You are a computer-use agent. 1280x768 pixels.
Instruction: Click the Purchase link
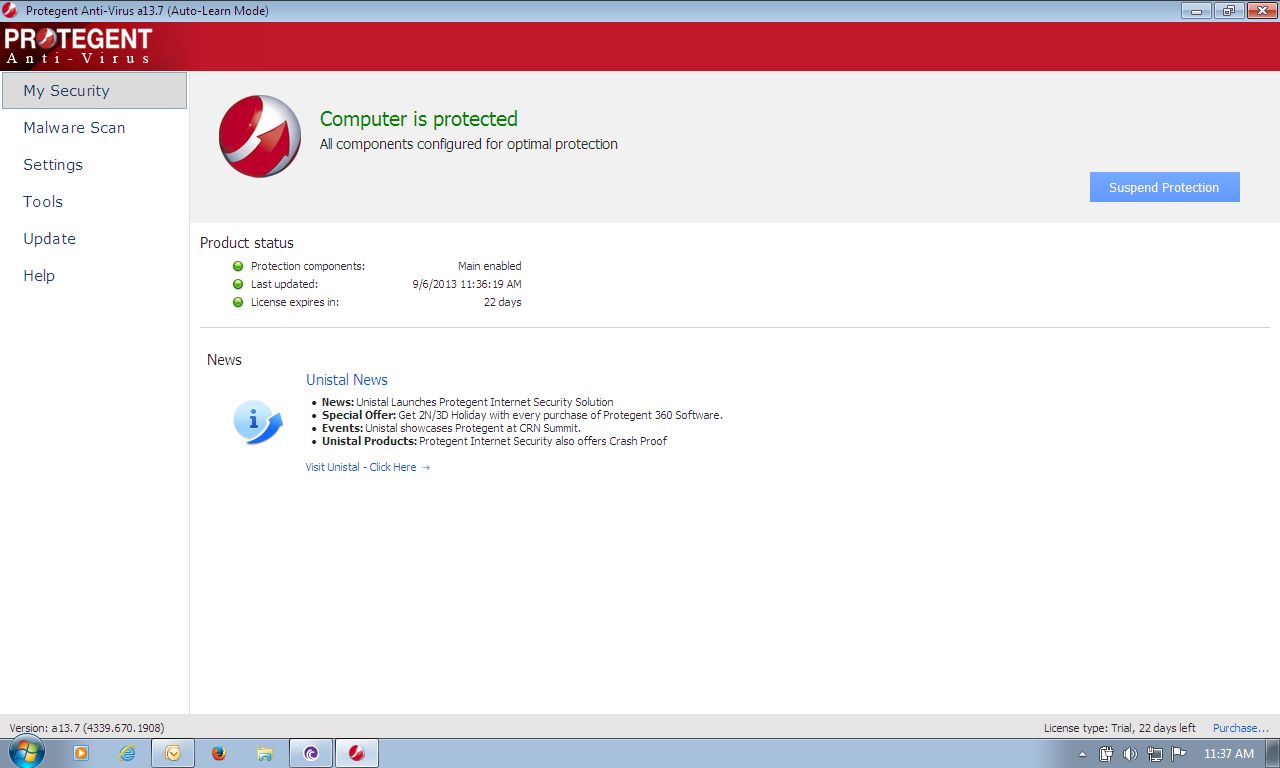[x=1240, y=728]
